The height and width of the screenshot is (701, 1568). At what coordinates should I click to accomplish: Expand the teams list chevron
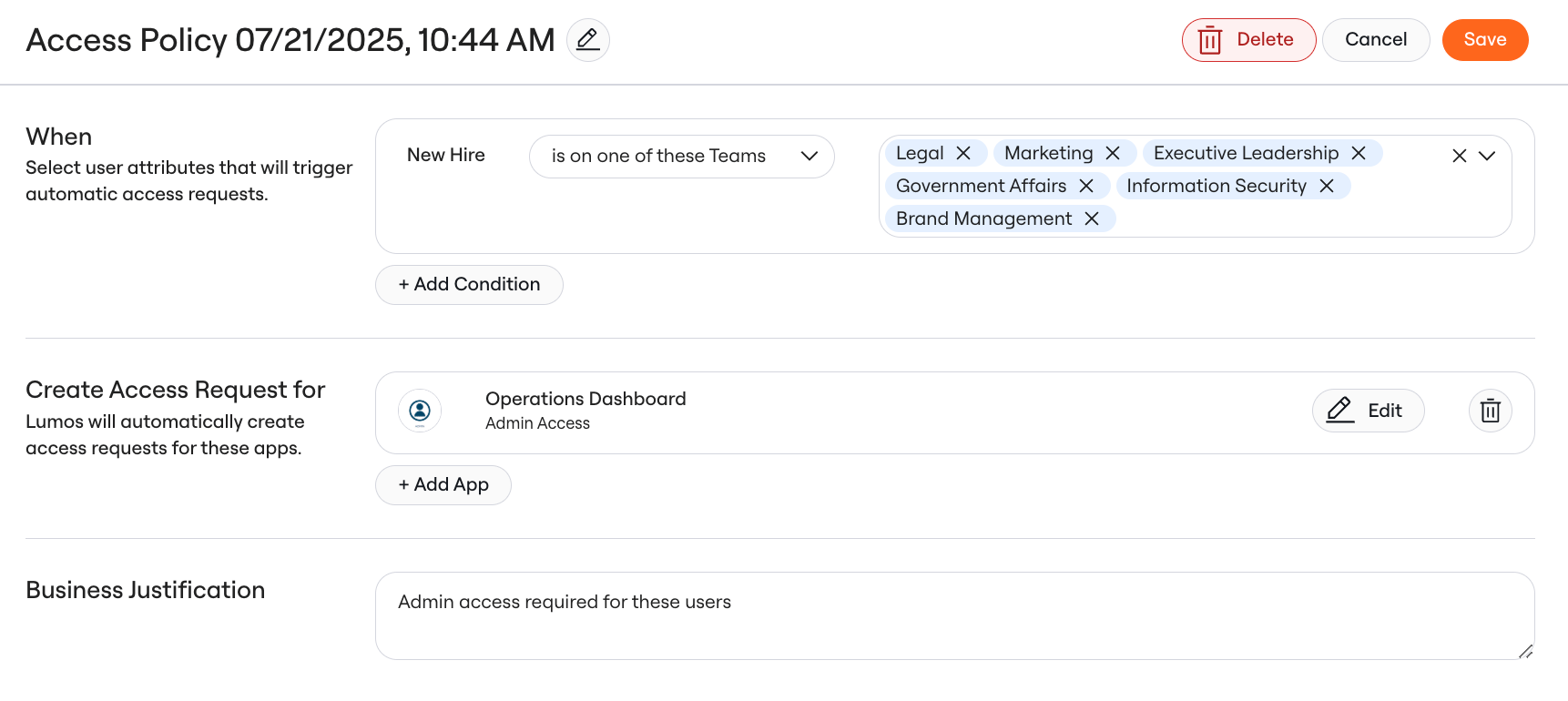pyautogui.click(x=1487, y=156)
